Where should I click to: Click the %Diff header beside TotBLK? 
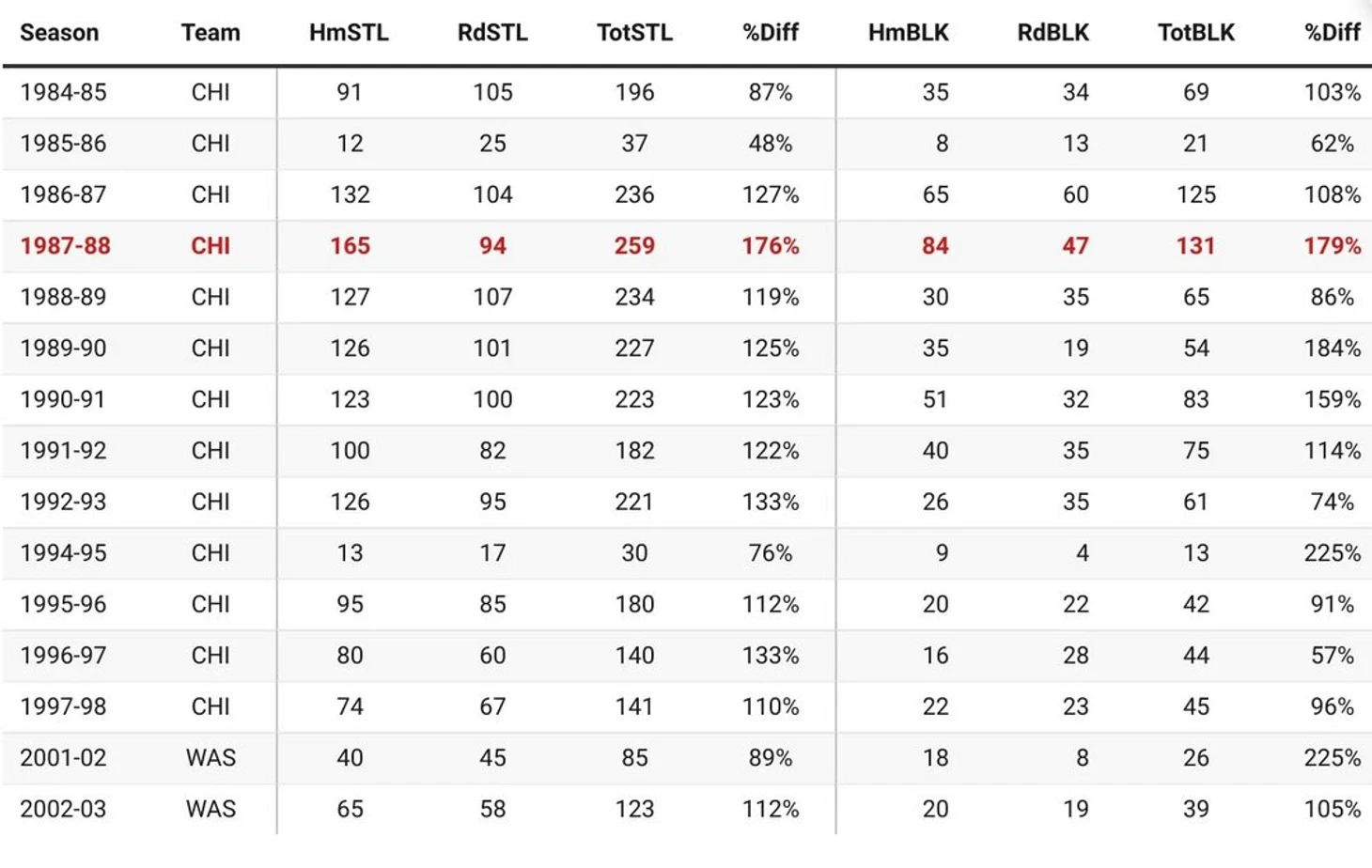click(x=1332, y=33)
